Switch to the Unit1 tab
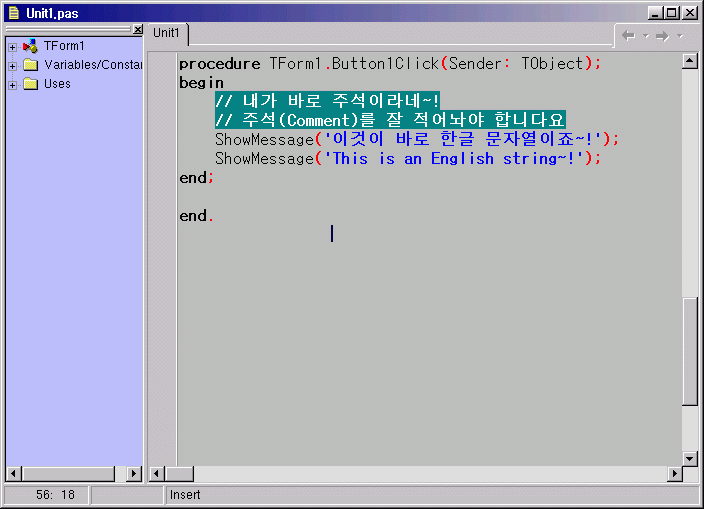 166,33
